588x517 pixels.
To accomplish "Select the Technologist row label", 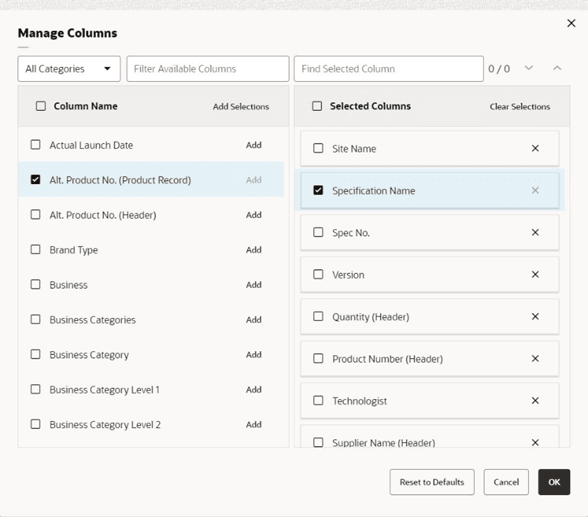I will click(360, 401).
